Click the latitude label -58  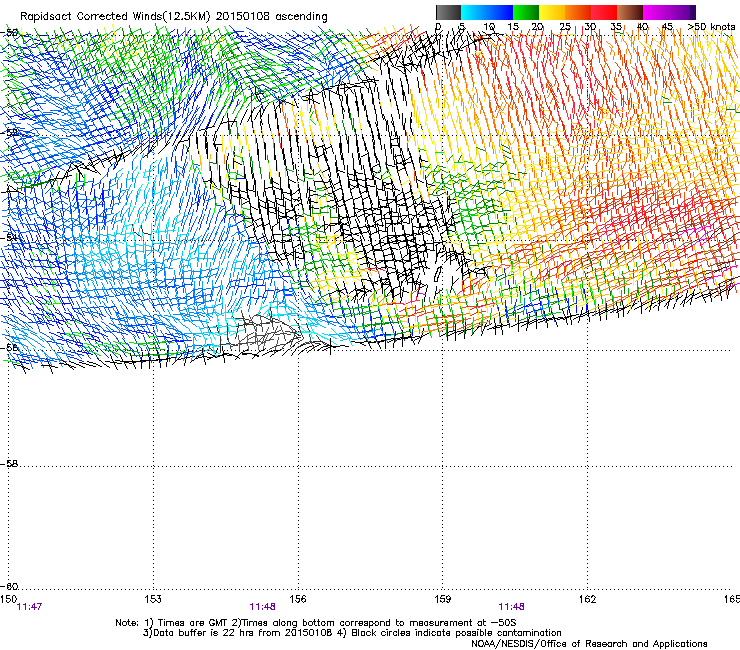click(x=9, y=464)
